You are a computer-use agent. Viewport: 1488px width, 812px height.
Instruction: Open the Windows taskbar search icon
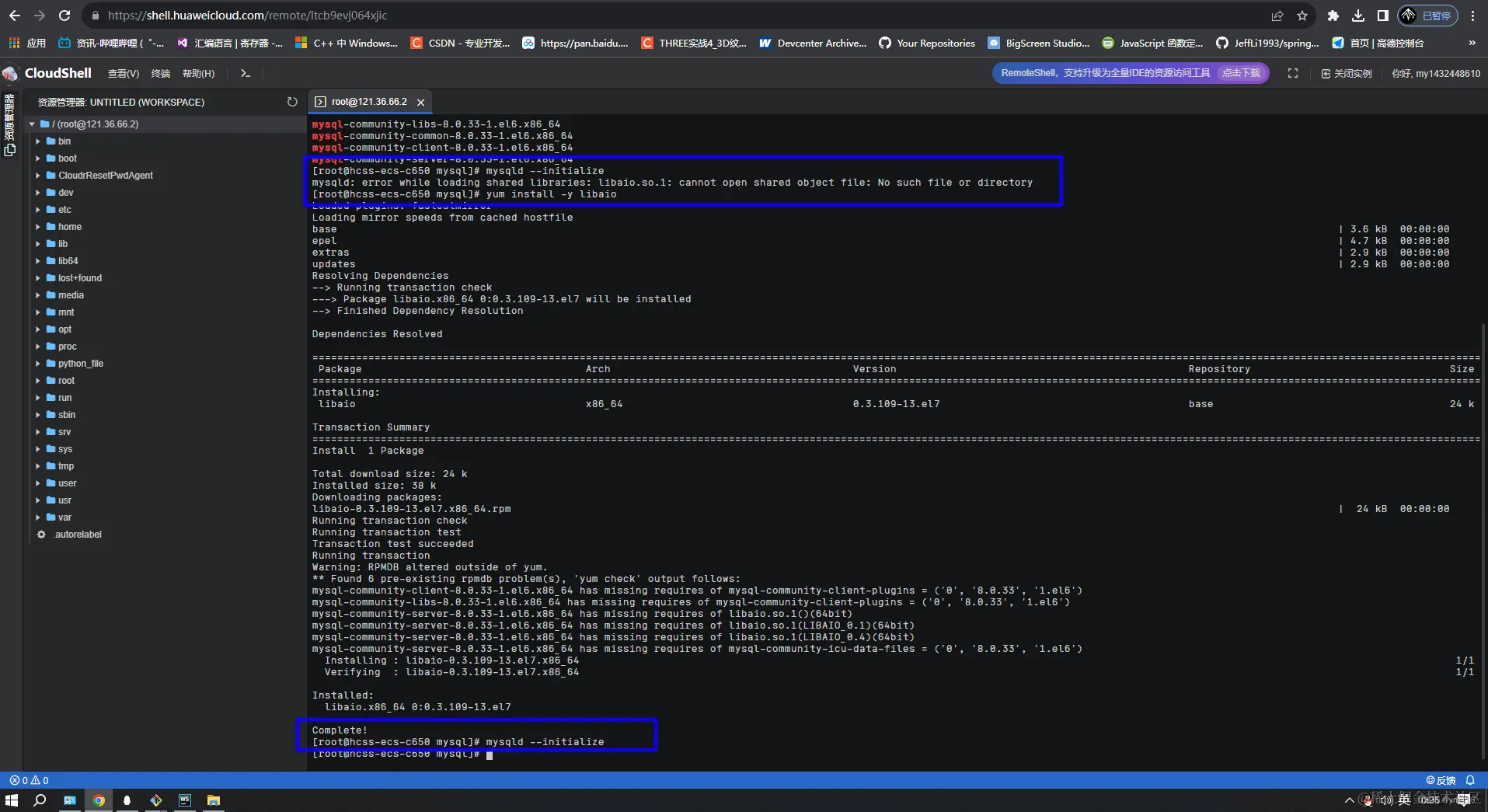tap(40, 800)
